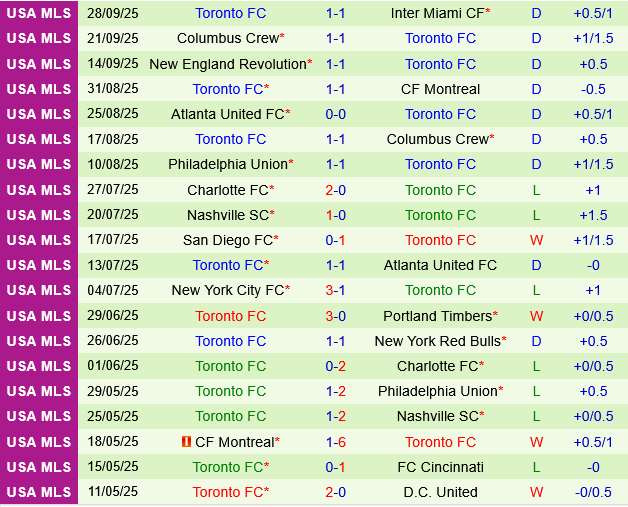Select the +1.5 handicap value

point(593,215)
